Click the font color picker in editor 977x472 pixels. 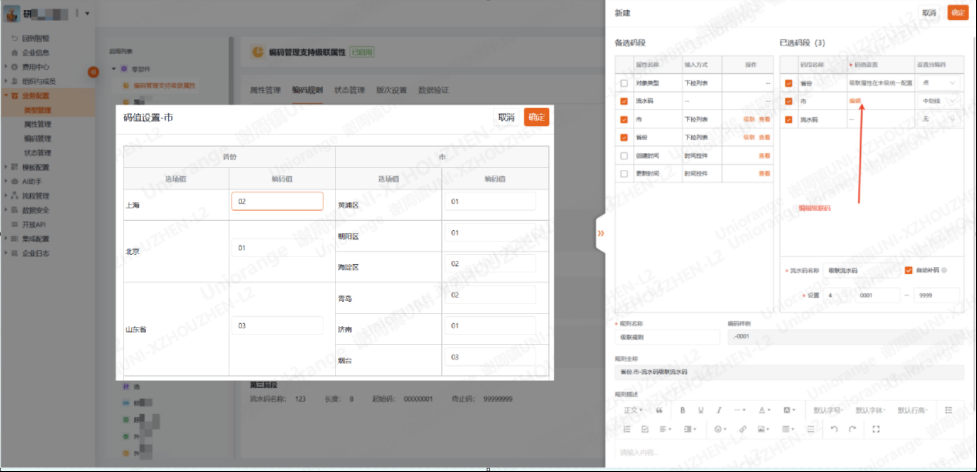coord(763,410)
